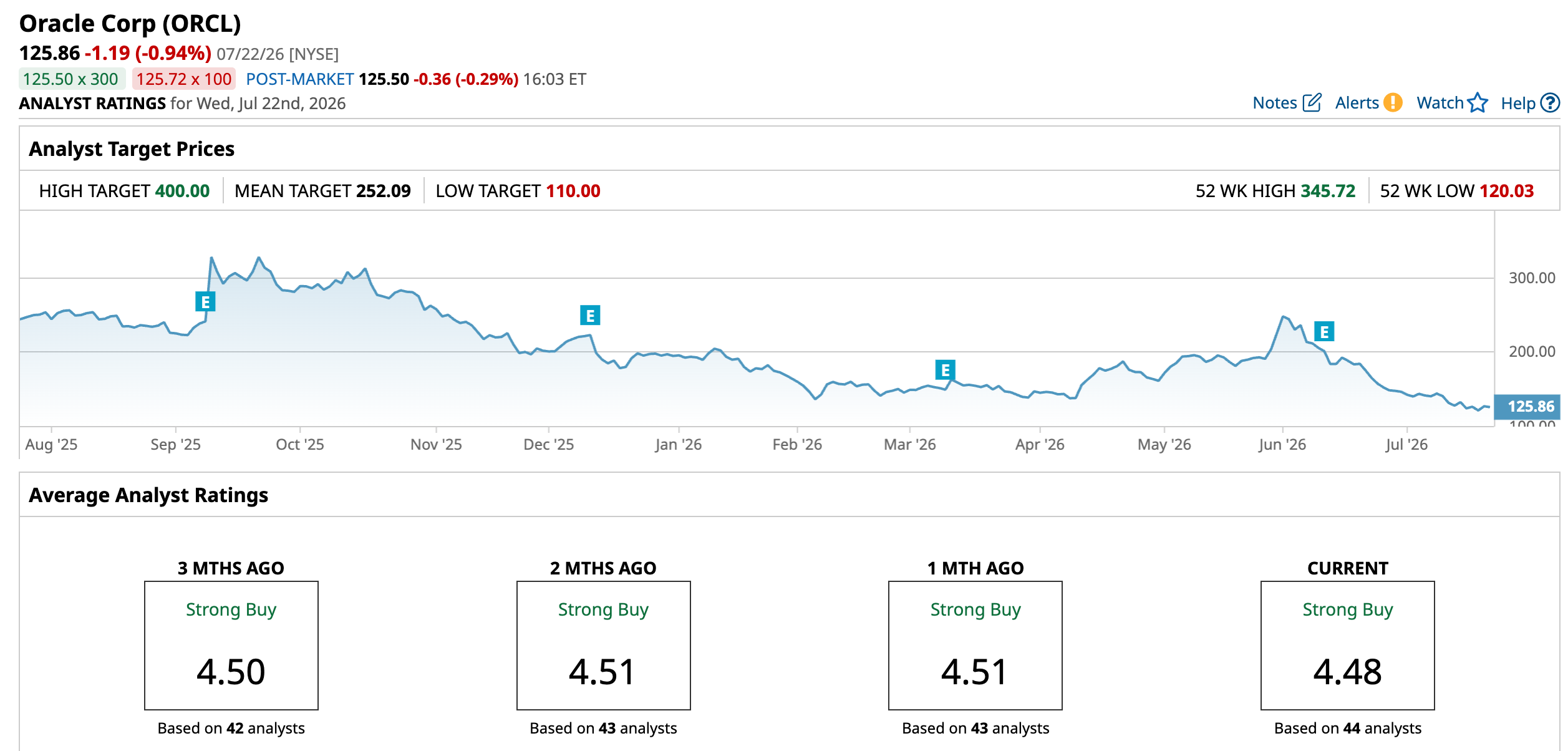Click the ANALYST RATINGS date line
This screenshot has height=751, width=1568.
182,104
